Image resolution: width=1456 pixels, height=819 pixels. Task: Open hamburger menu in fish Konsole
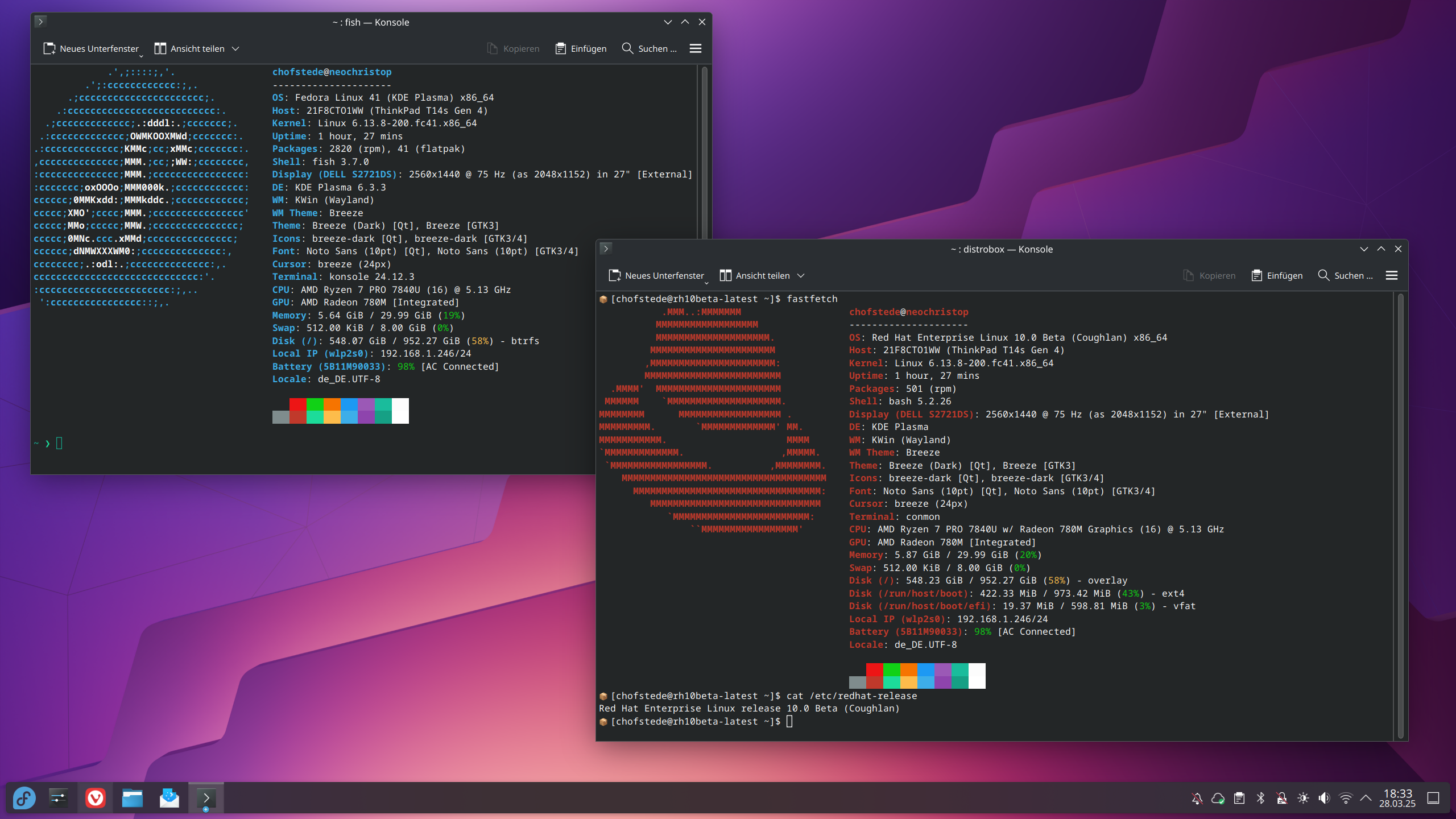click(695, 48)
